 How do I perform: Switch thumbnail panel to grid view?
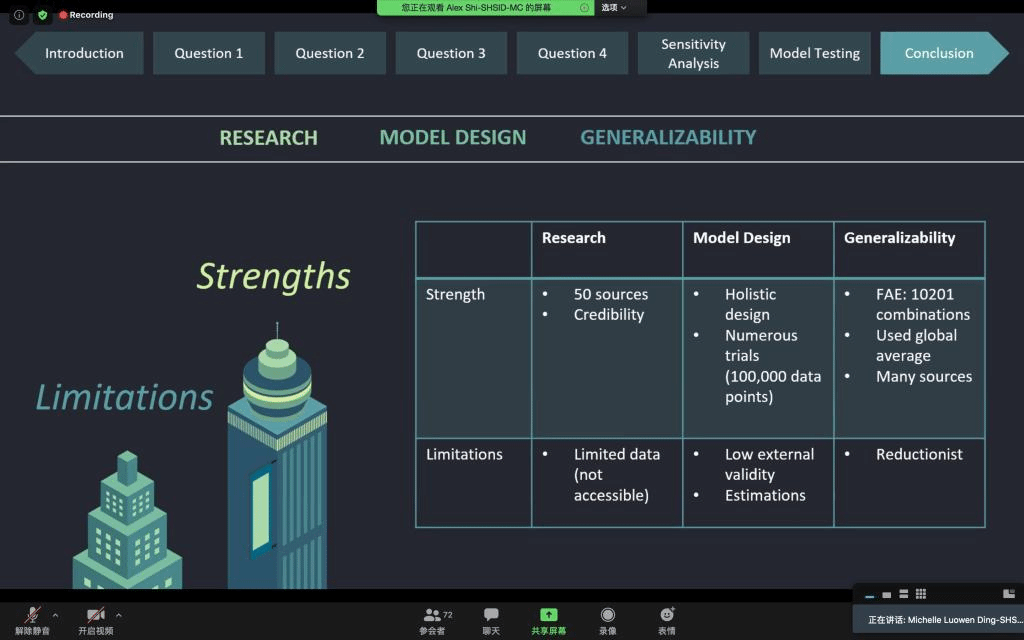921,594
